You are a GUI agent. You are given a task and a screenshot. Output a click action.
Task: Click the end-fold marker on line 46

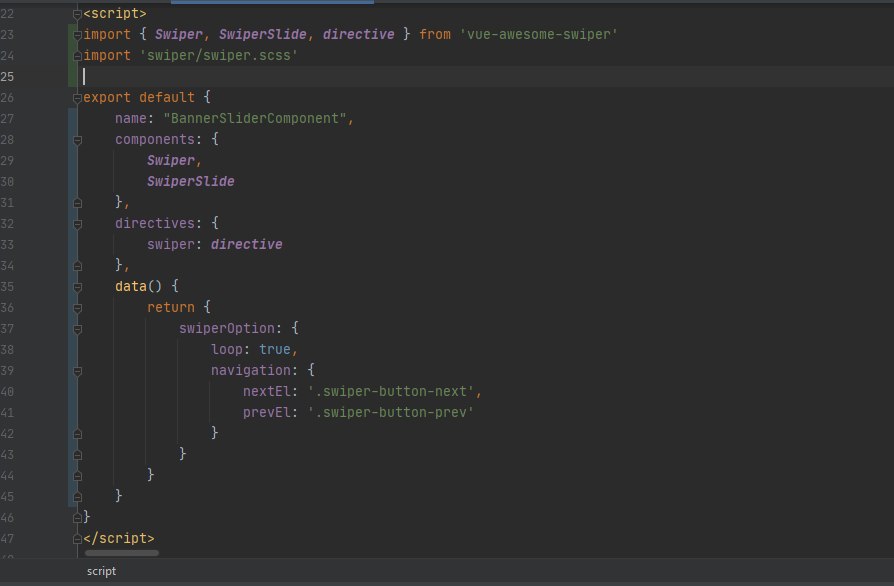tap(78, 518)
